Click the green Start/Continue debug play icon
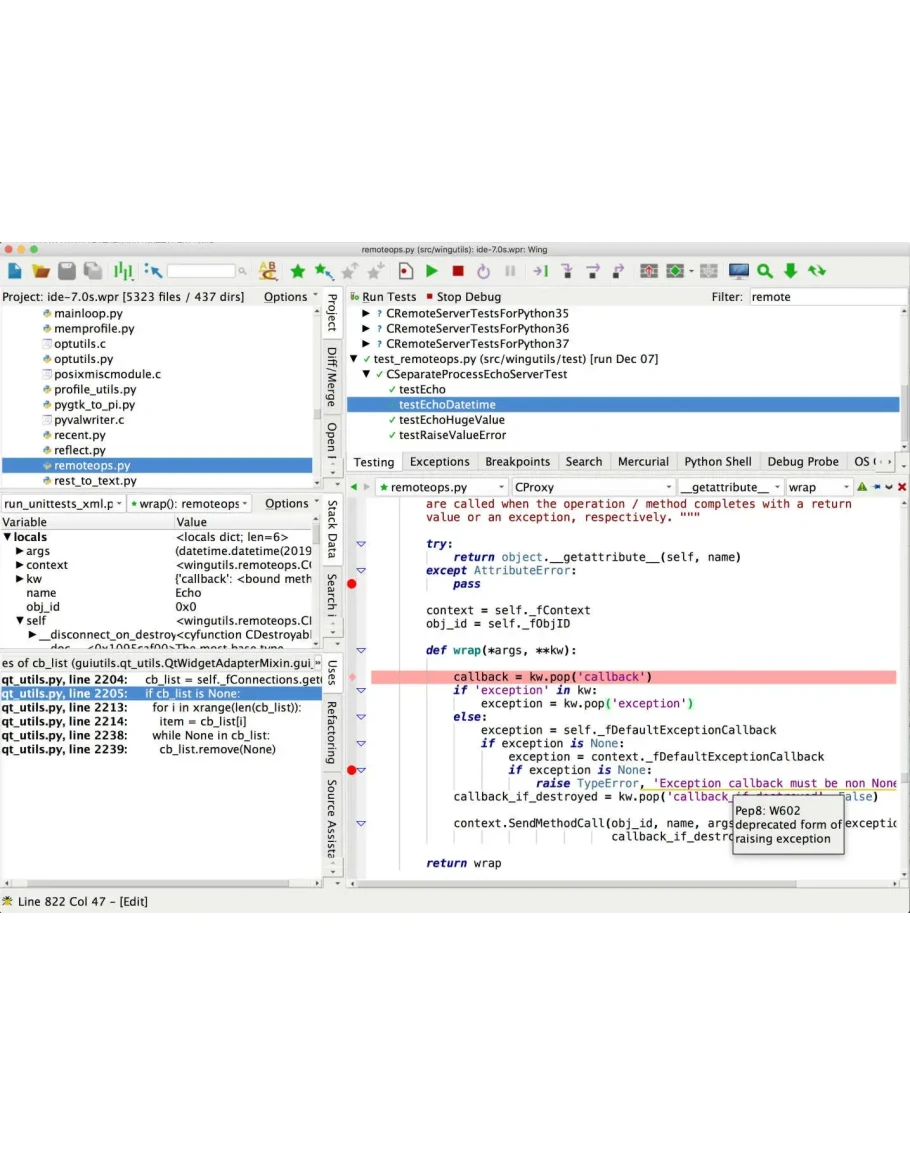 coord(432,271)
